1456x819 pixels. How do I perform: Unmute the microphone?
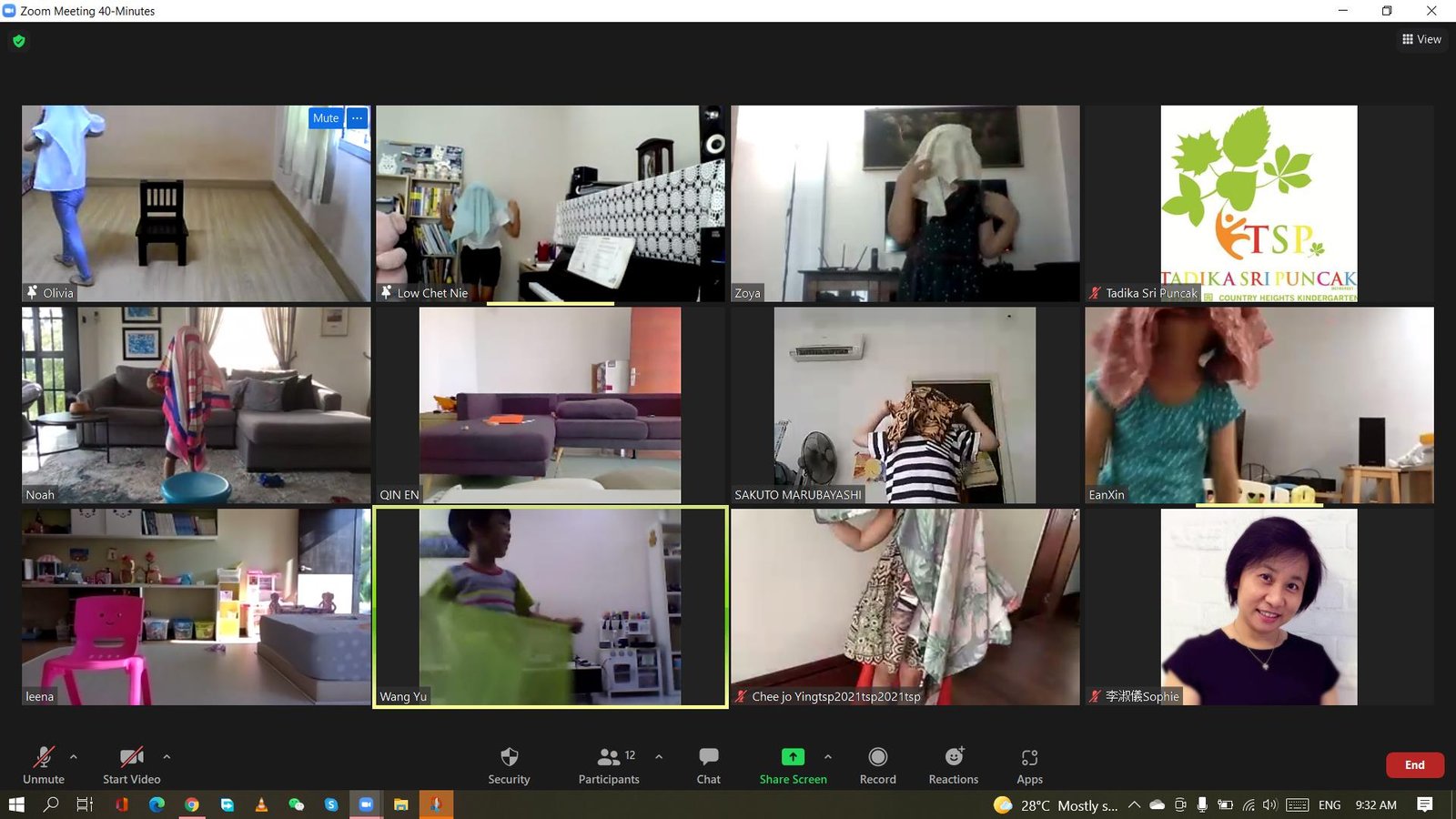coord(43,764)
